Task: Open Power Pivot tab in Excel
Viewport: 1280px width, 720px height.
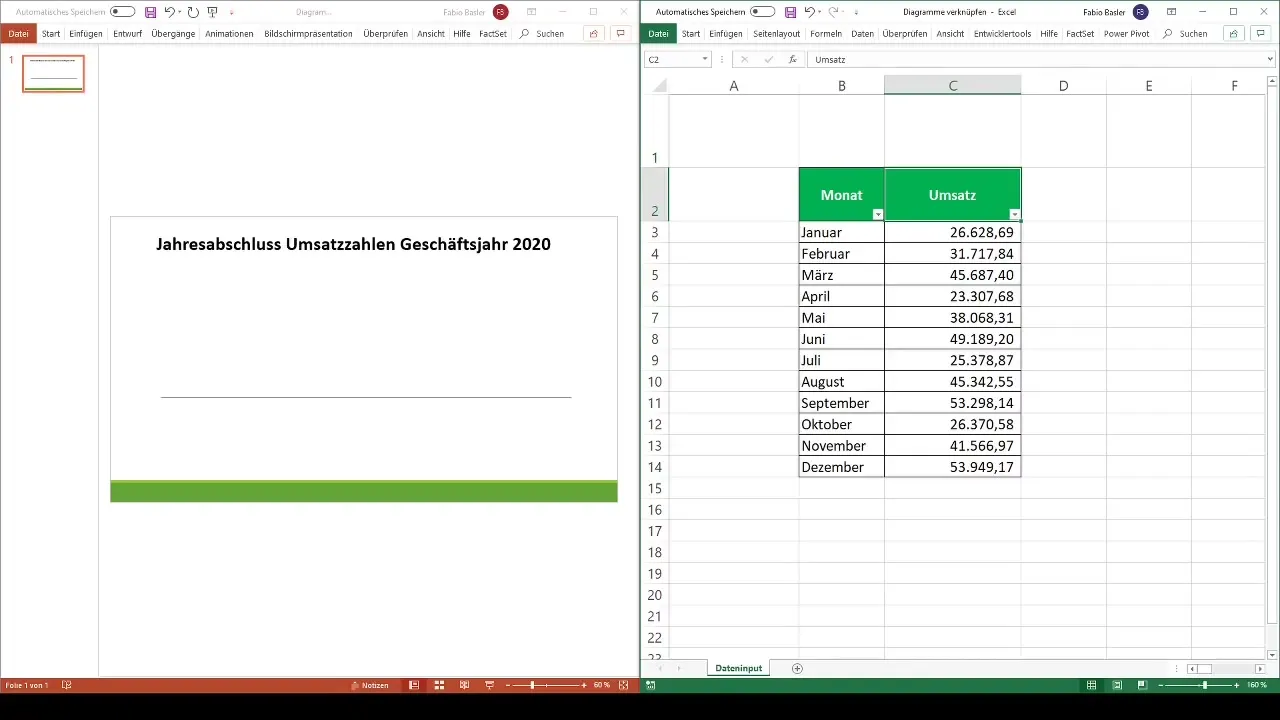Action: (1127, 33)
